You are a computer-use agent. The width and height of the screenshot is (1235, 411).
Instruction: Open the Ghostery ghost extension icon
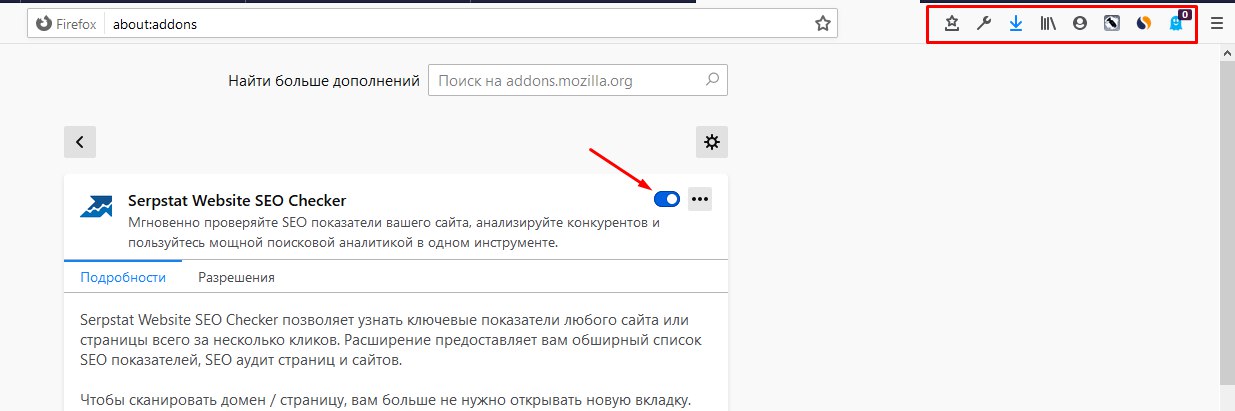pos(1177,23)
